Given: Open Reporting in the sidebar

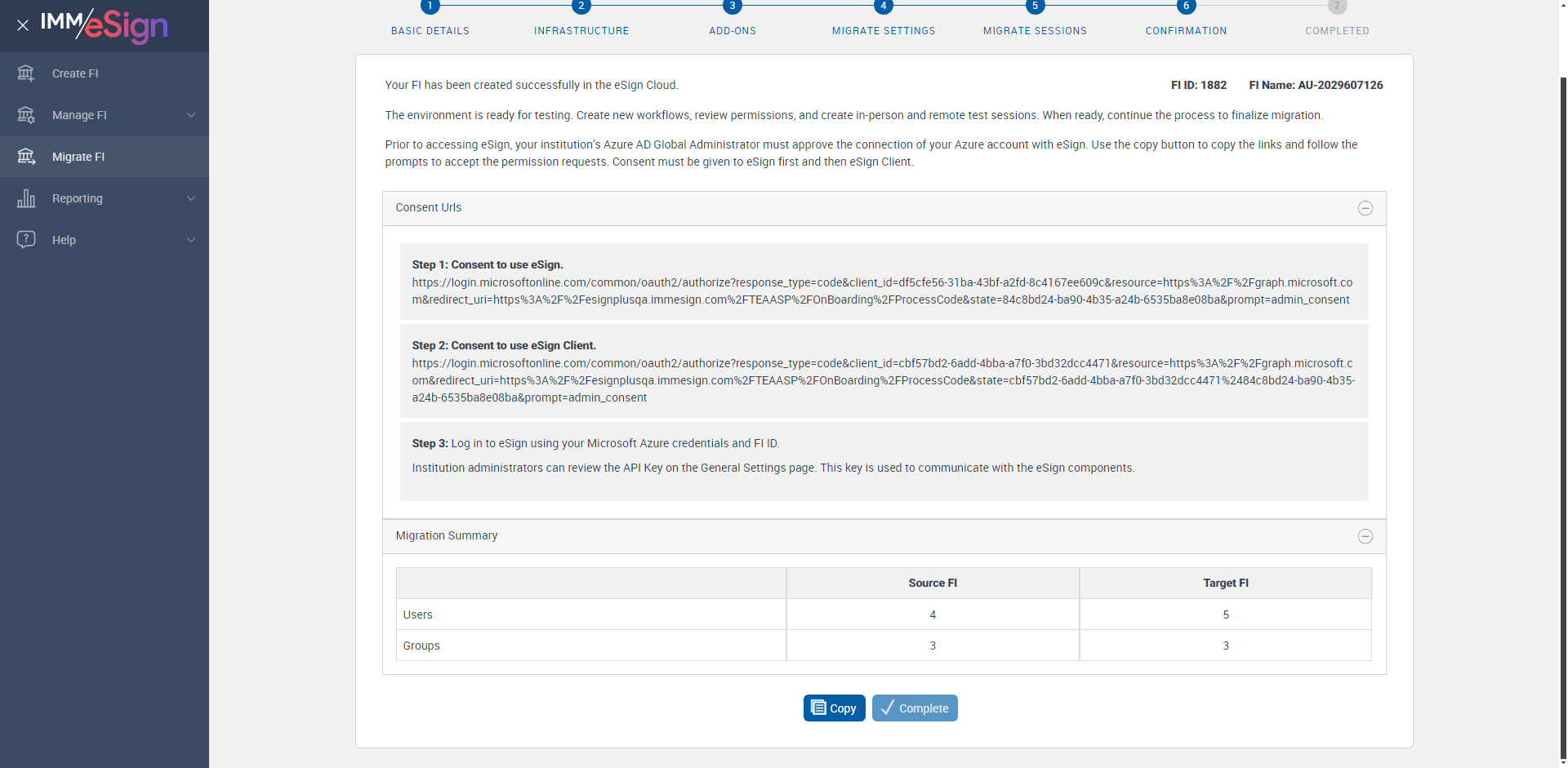Looking at the screenshot, I should [105, 198].
